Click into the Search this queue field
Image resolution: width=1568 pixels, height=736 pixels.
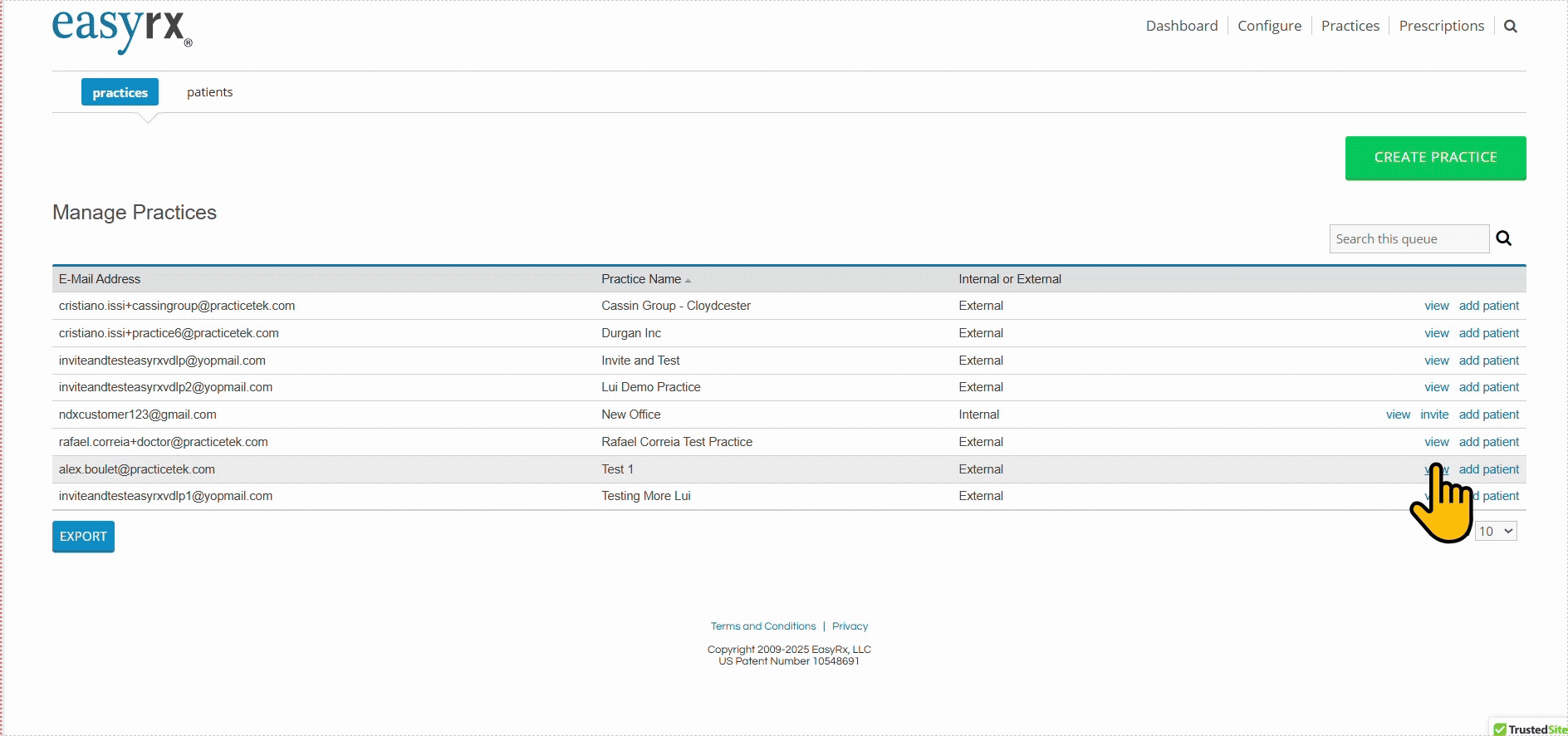[1408, 239]
